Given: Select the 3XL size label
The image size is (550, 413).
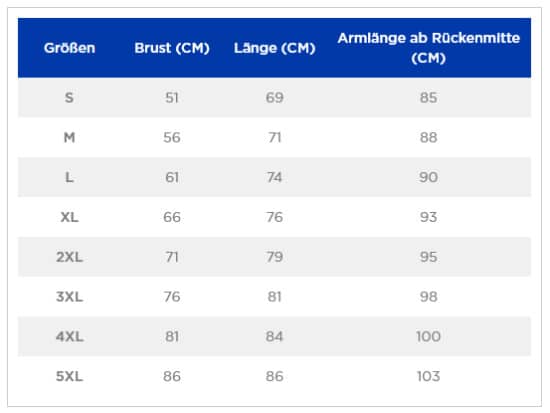Looking at the screenshot, I should (69, 297).
